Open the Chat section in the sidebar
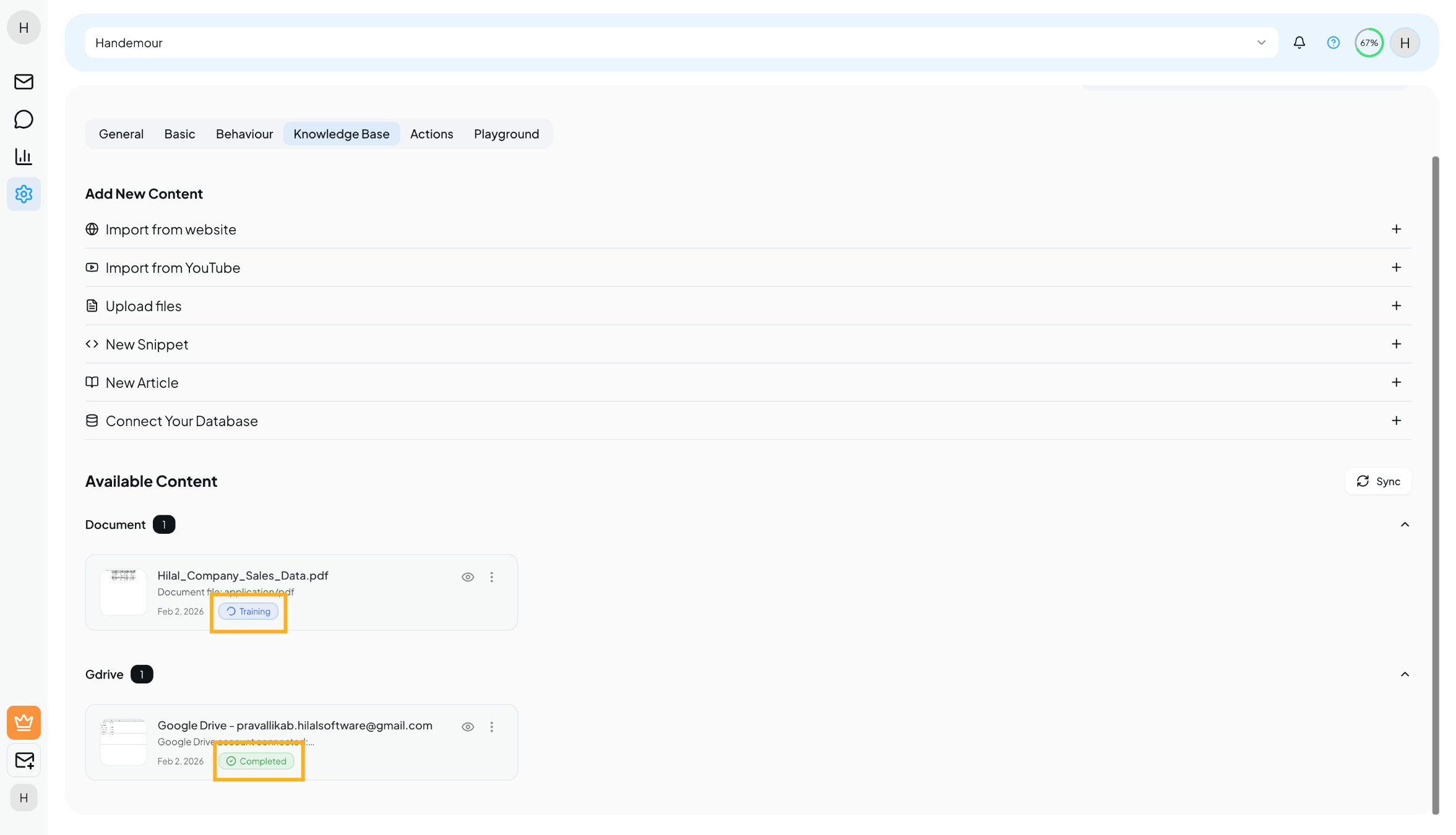The image size is (1456, 835). click(24, 119)
